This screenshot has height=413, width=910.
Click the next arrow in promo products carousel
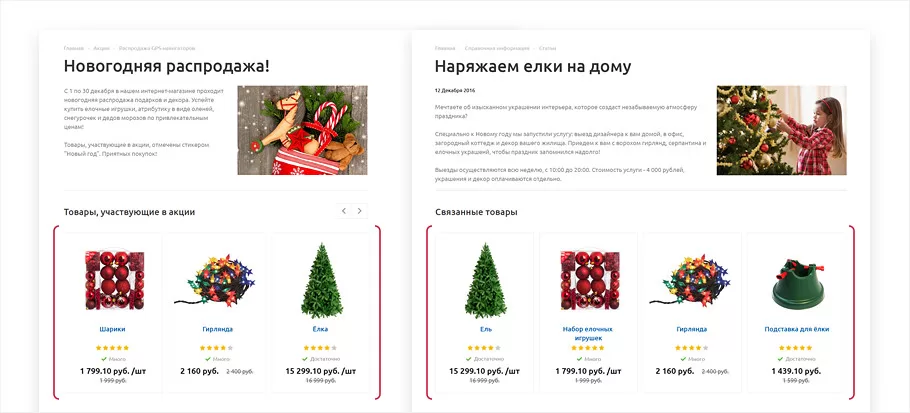click(x=360, y=211)
